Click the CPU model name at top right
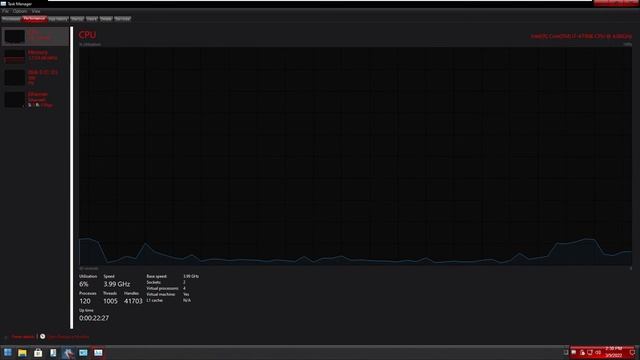640x360 pixels. point(581,36)
